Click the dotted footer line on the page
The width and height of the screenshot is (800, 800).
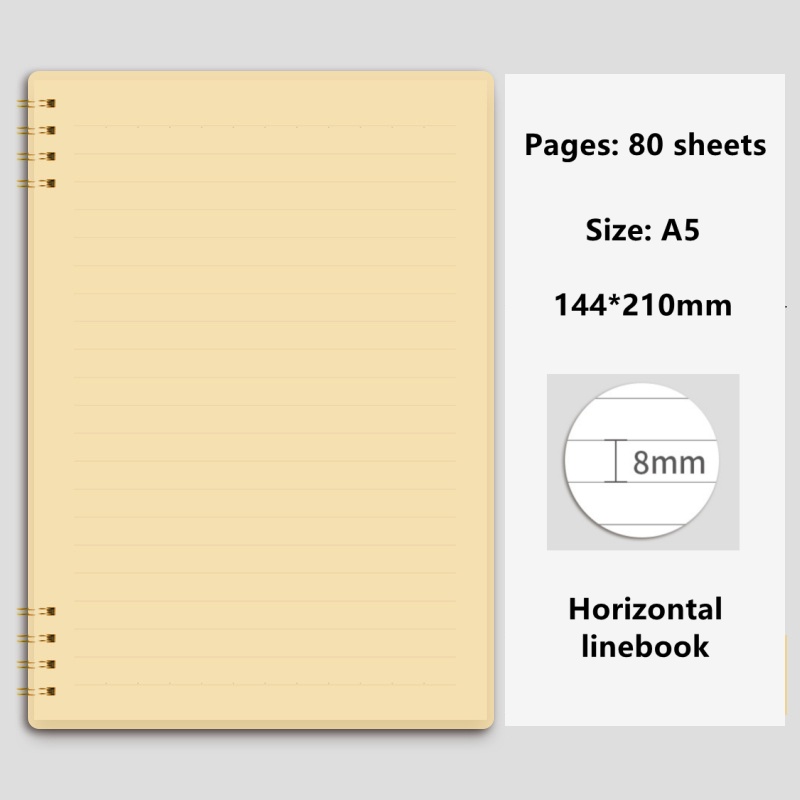click(265, 684)
